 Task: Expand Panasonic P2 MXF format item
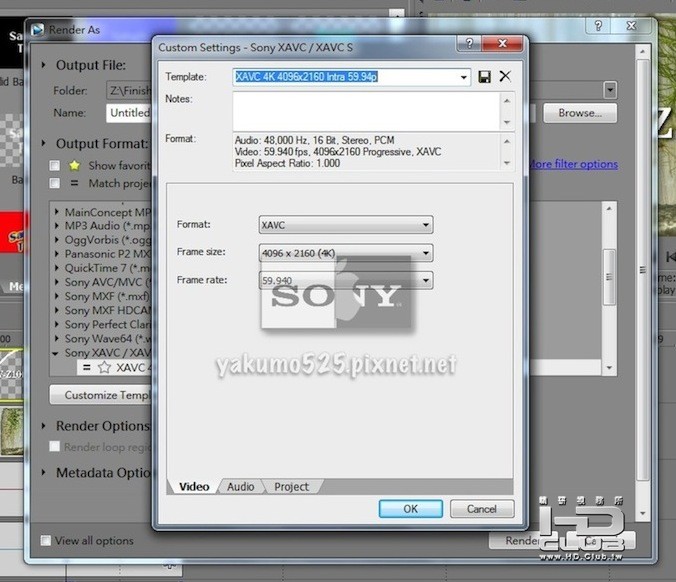(56, 254)
